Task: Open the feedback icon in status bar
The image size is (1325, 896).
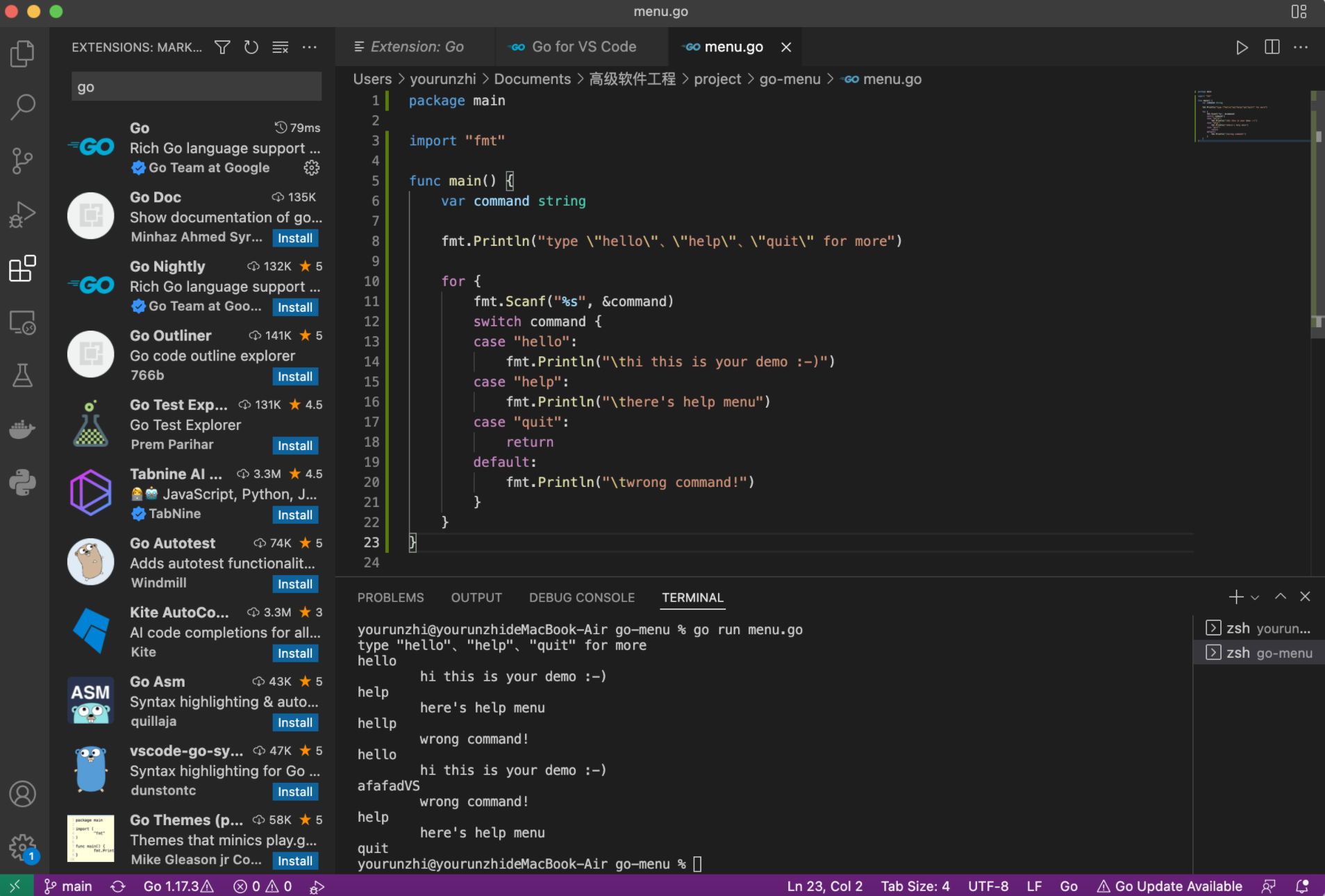Action: (x=1269, y=886)
